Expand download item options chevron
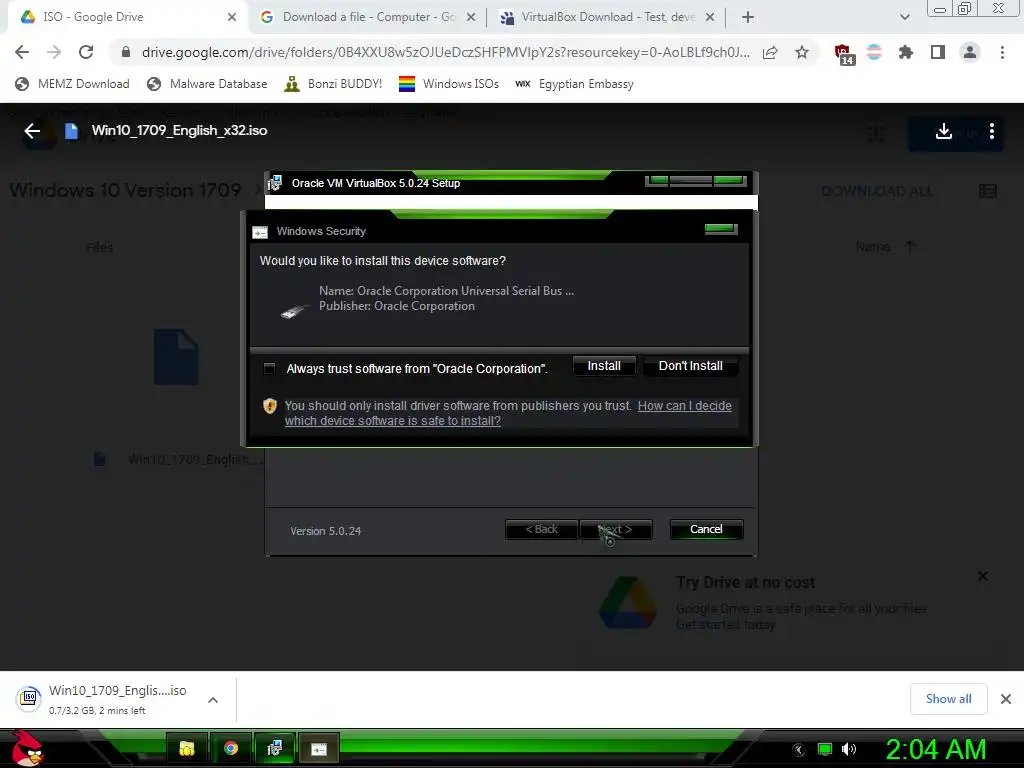1024x768 pixels. coord(213,700)
